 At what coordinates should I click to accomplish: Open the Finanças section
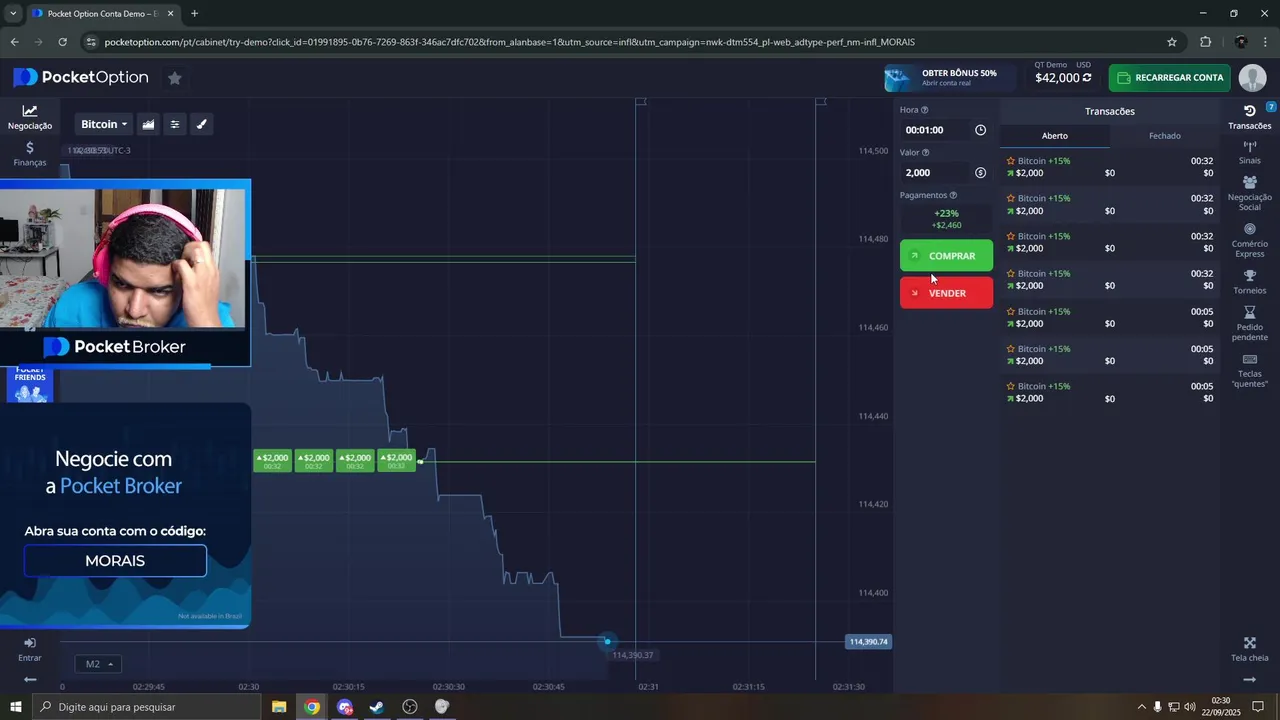click(x=30, y=153)
